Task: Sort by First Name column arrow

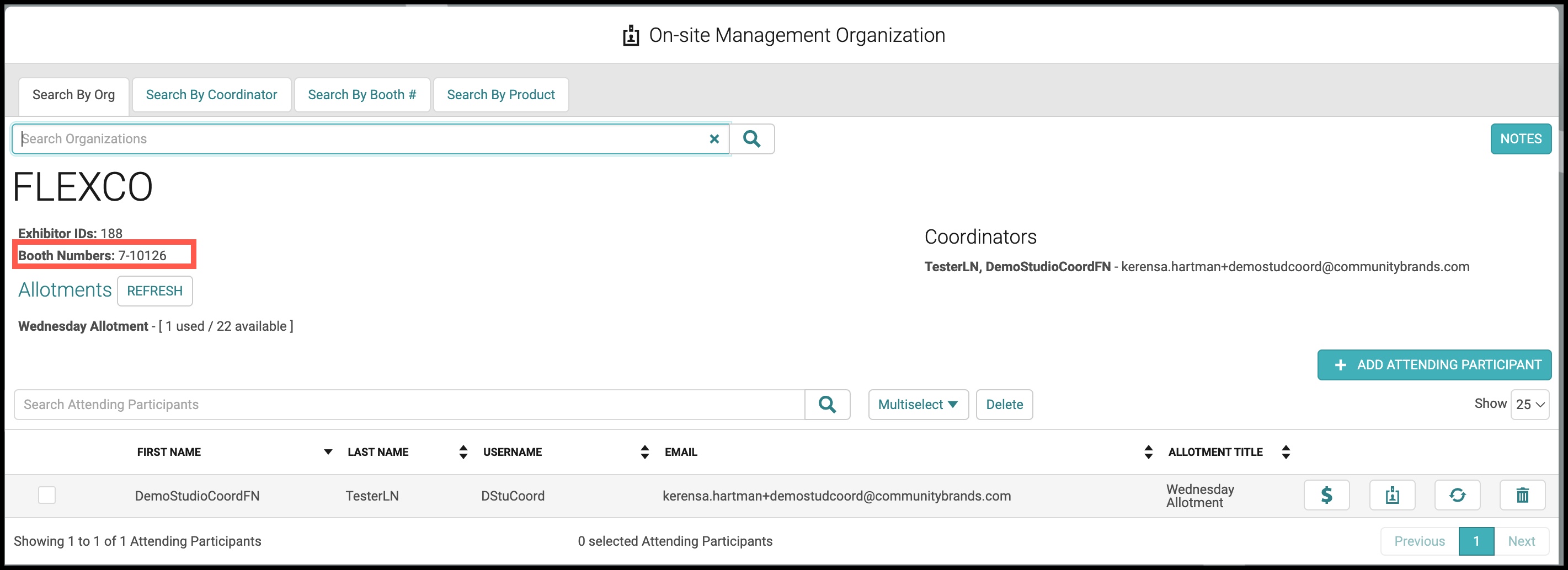Action: (328, 452)
